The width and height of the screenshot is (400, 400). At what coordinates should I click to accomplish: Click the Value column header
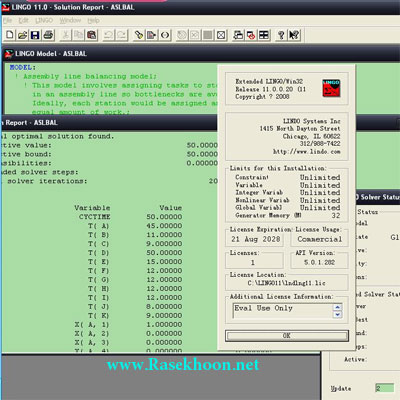[171, 208]
